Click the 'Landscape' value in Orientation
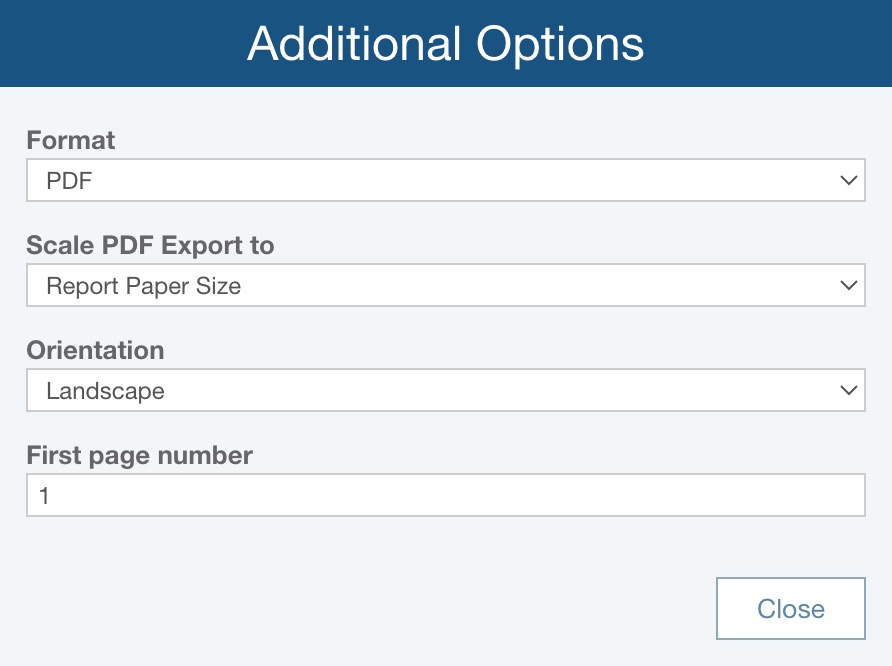The image size is (892, 666). [x=106, y=391]
